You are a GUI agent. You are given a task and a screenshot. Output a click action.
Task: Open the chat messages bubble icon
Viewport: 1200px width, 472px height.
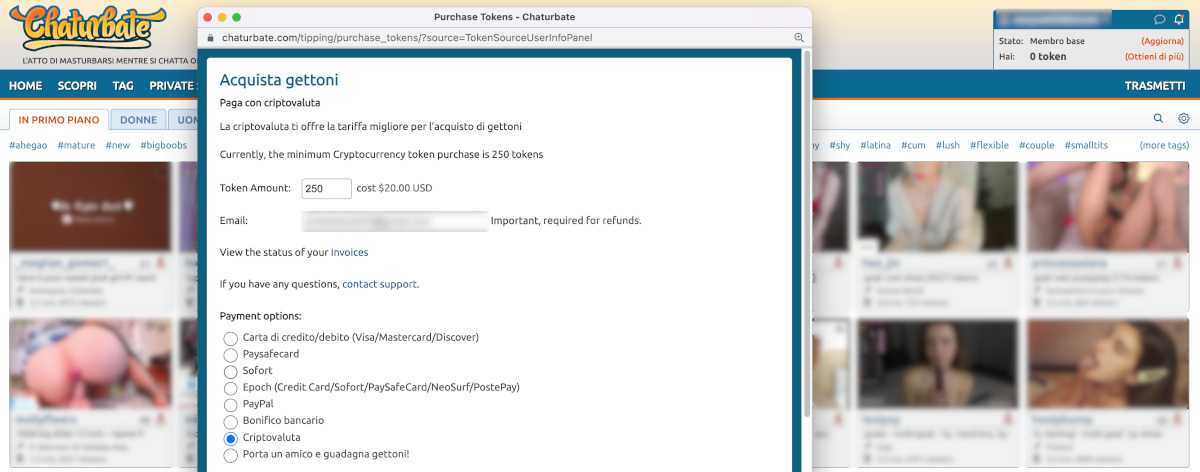[x=1160, y=19]
